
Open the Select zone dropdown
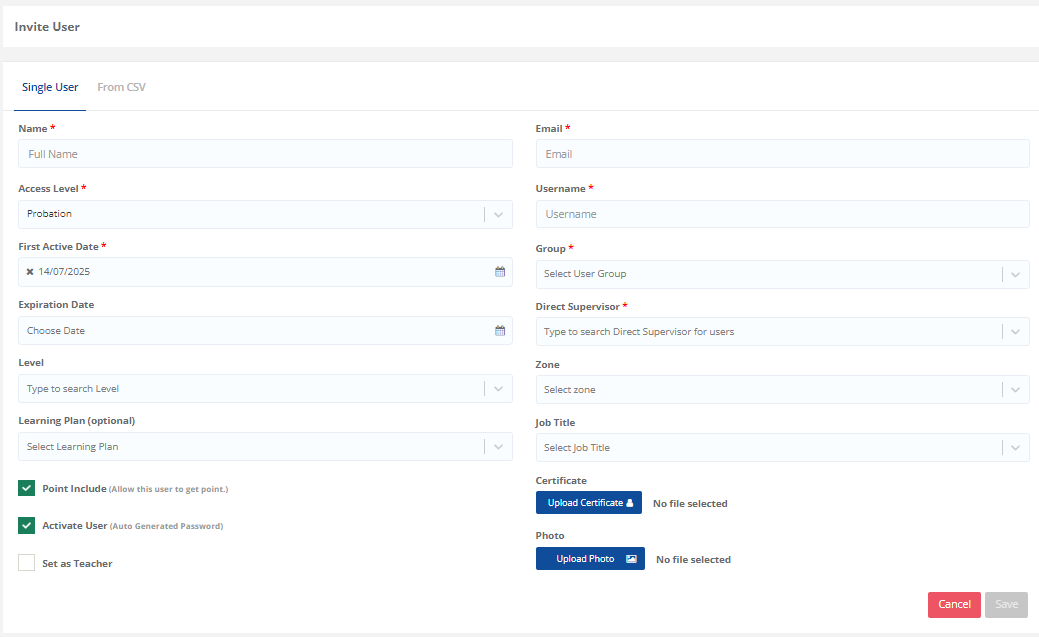pos(783,390)
